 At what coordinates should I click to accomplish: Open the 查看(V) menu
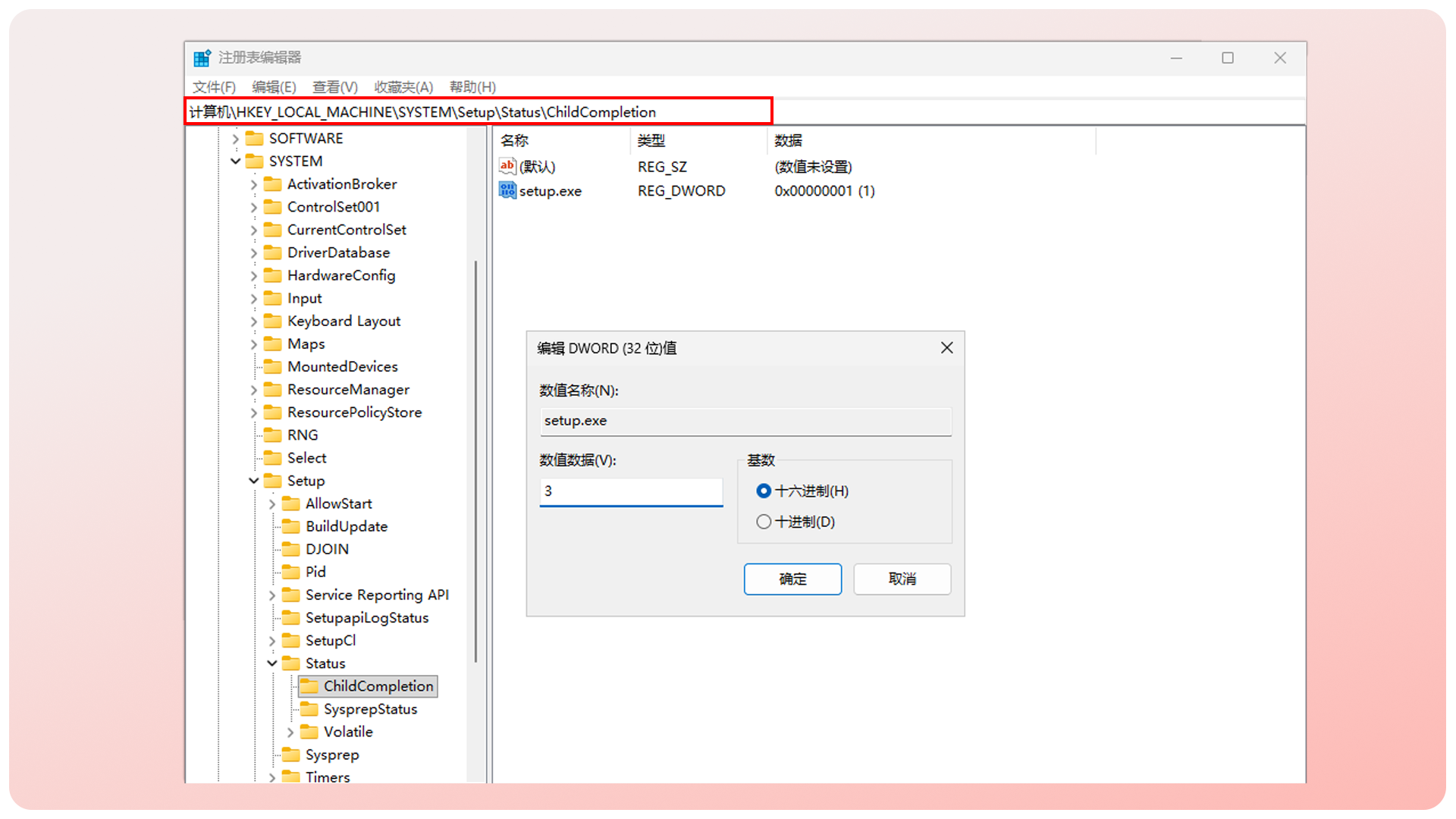335,87
